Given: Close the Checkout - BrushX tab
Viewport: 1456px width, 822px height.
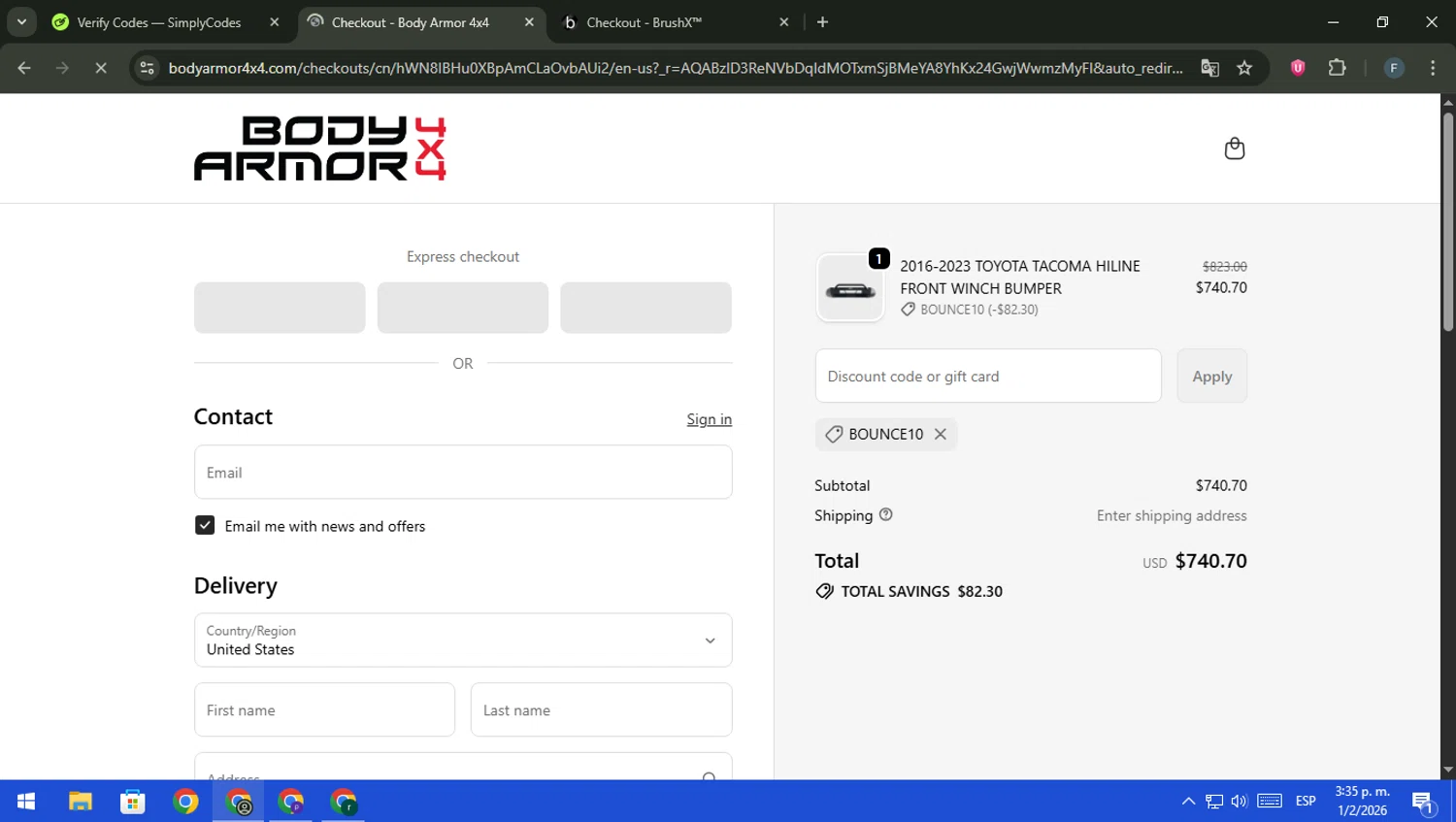Looking at the screenshot, I should click(784, 21).
